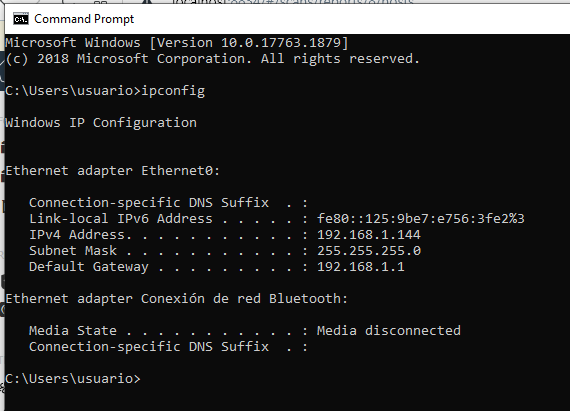Click the subnet mask value 255.255.255.0
Viewport: 570px width, 411px height.
369,251
